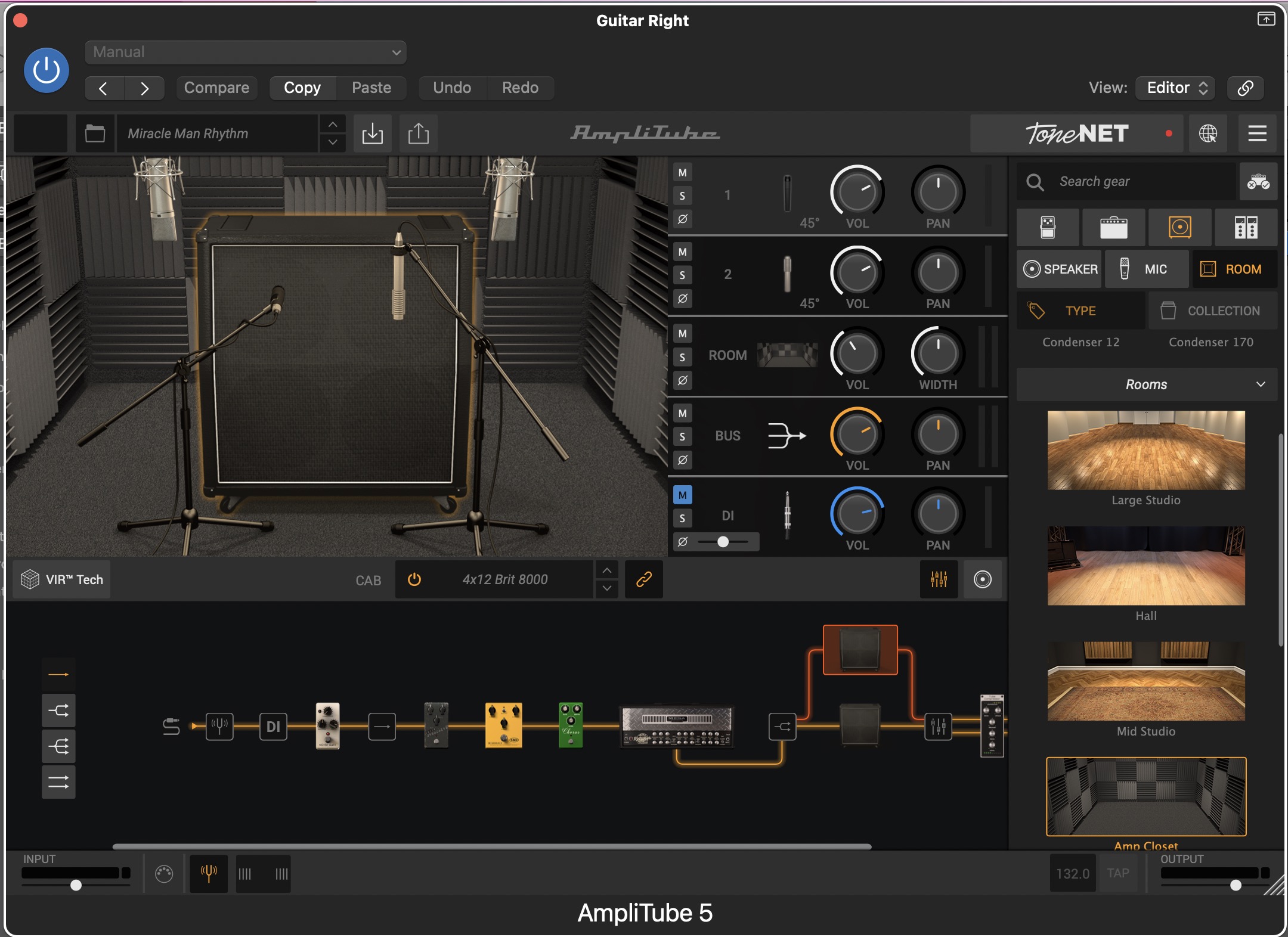This screenshot has width=1288, height=937.
Task: Open the speaker selection view icon
Action: pyautogui.click(x=983, y=579)
